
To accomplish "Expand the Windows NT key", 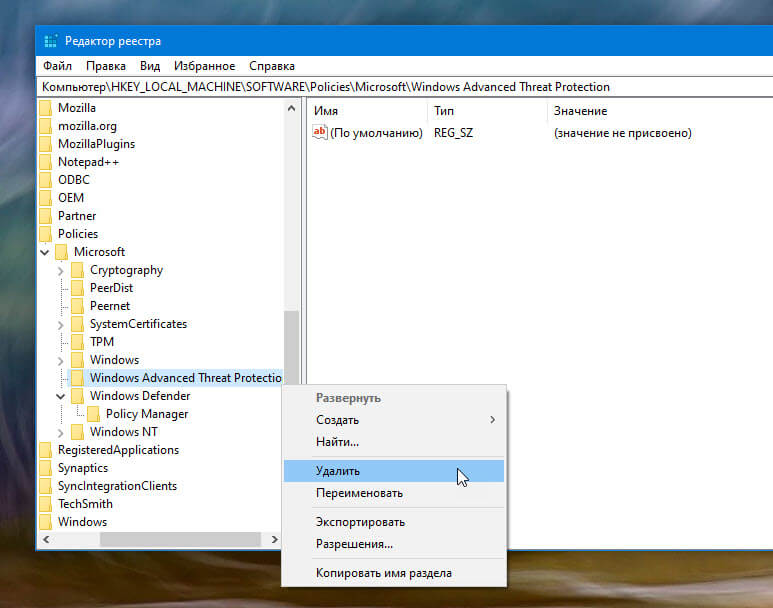I will (61, 433).
